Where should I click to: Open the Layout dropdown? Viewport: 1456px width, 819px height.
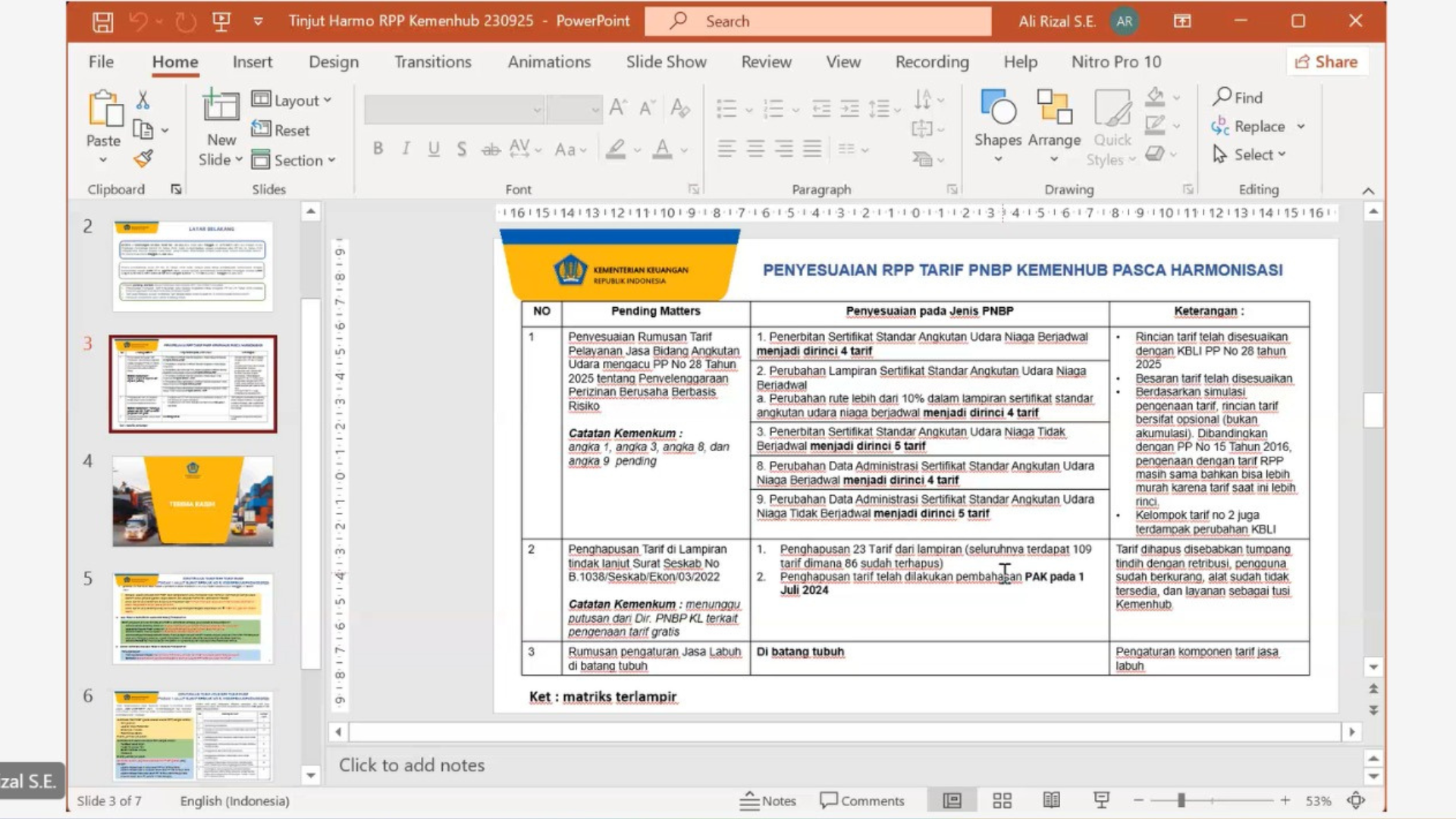click(292, 100)
